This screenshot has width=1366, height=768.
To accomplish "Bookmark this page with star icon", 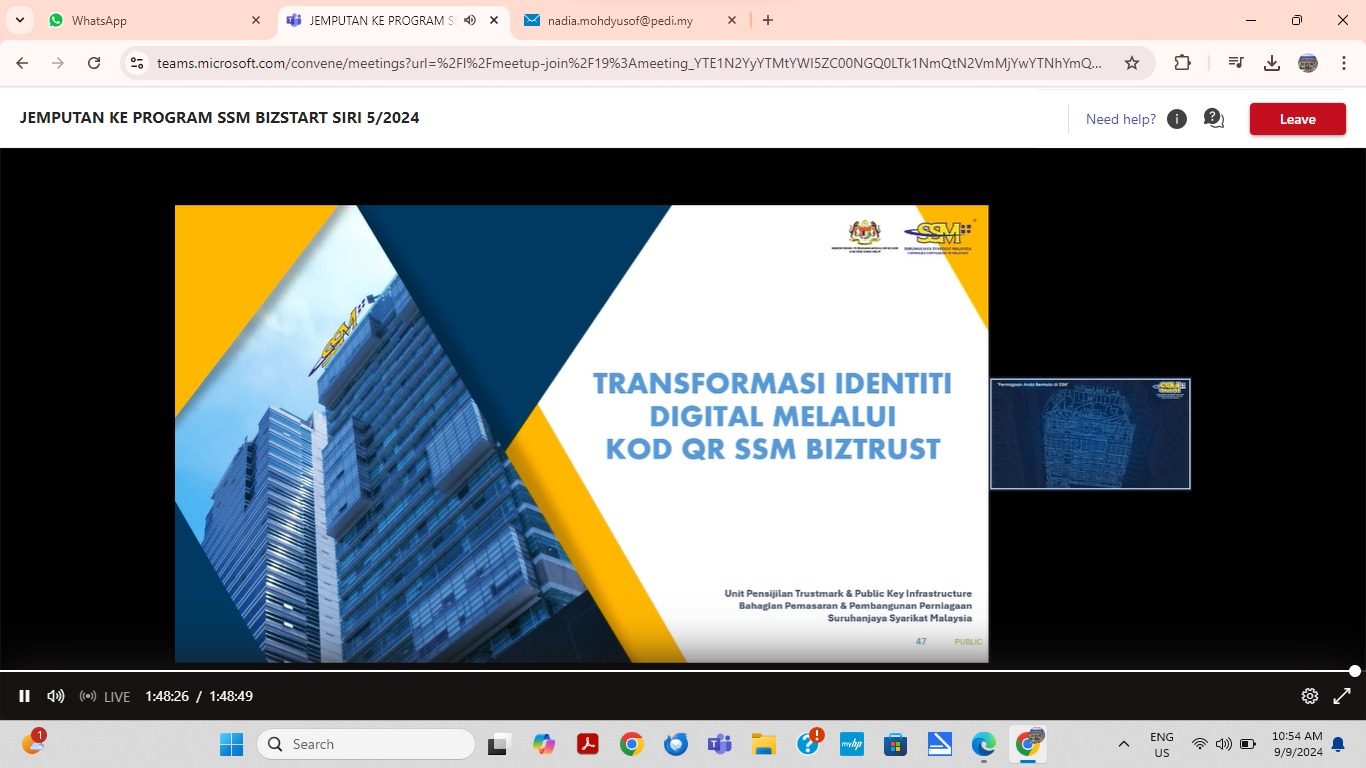I will 1132,63.
